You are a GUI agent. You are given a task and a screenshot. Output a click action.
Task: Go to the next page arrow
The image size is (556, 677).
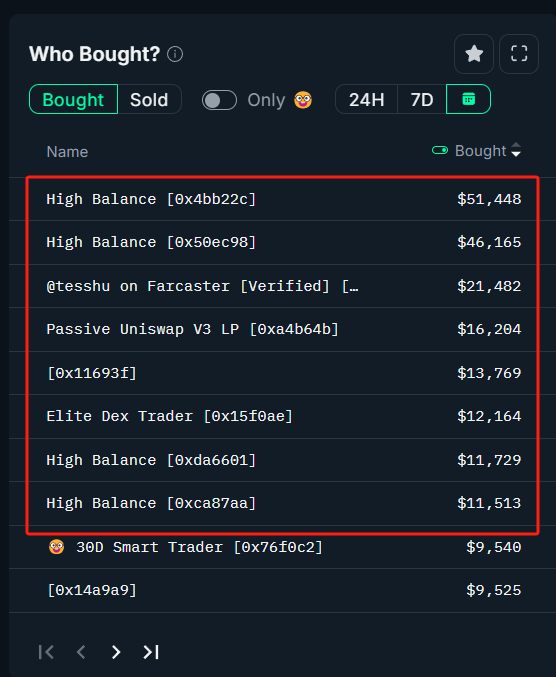click(x=116, y=652)
